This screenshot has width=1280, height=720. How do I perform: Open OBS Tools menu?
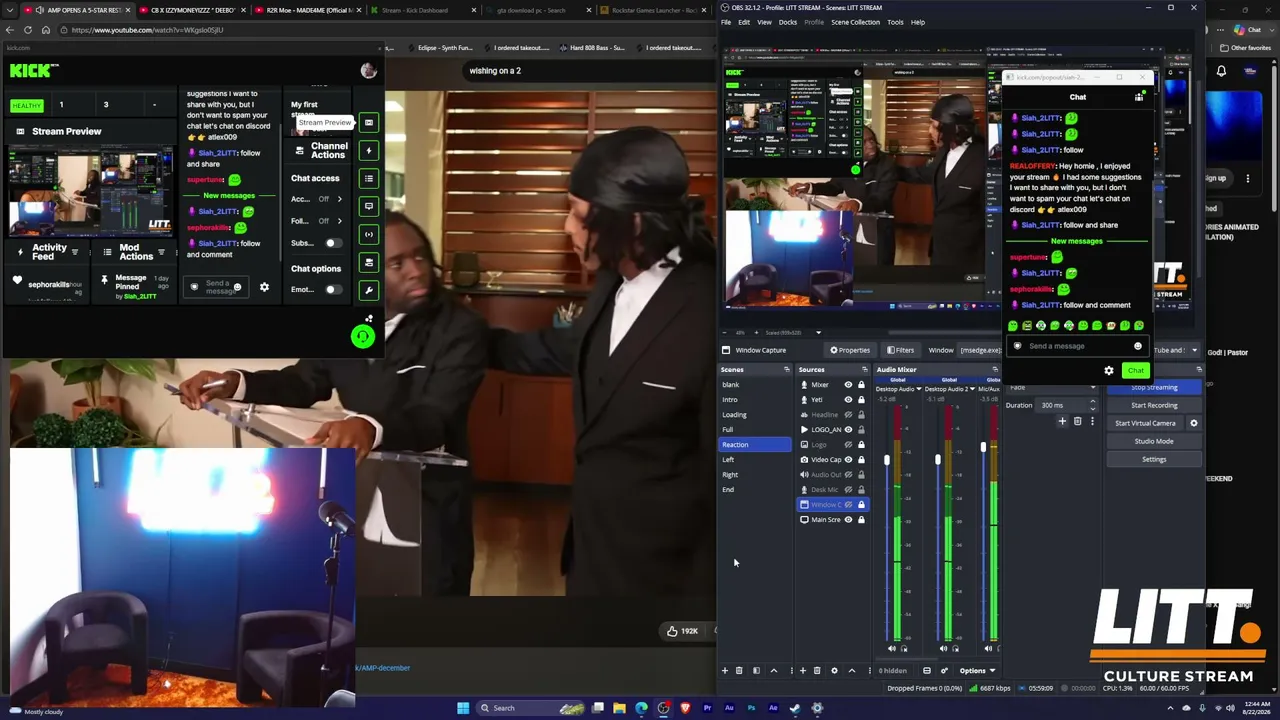pos(895,22)
